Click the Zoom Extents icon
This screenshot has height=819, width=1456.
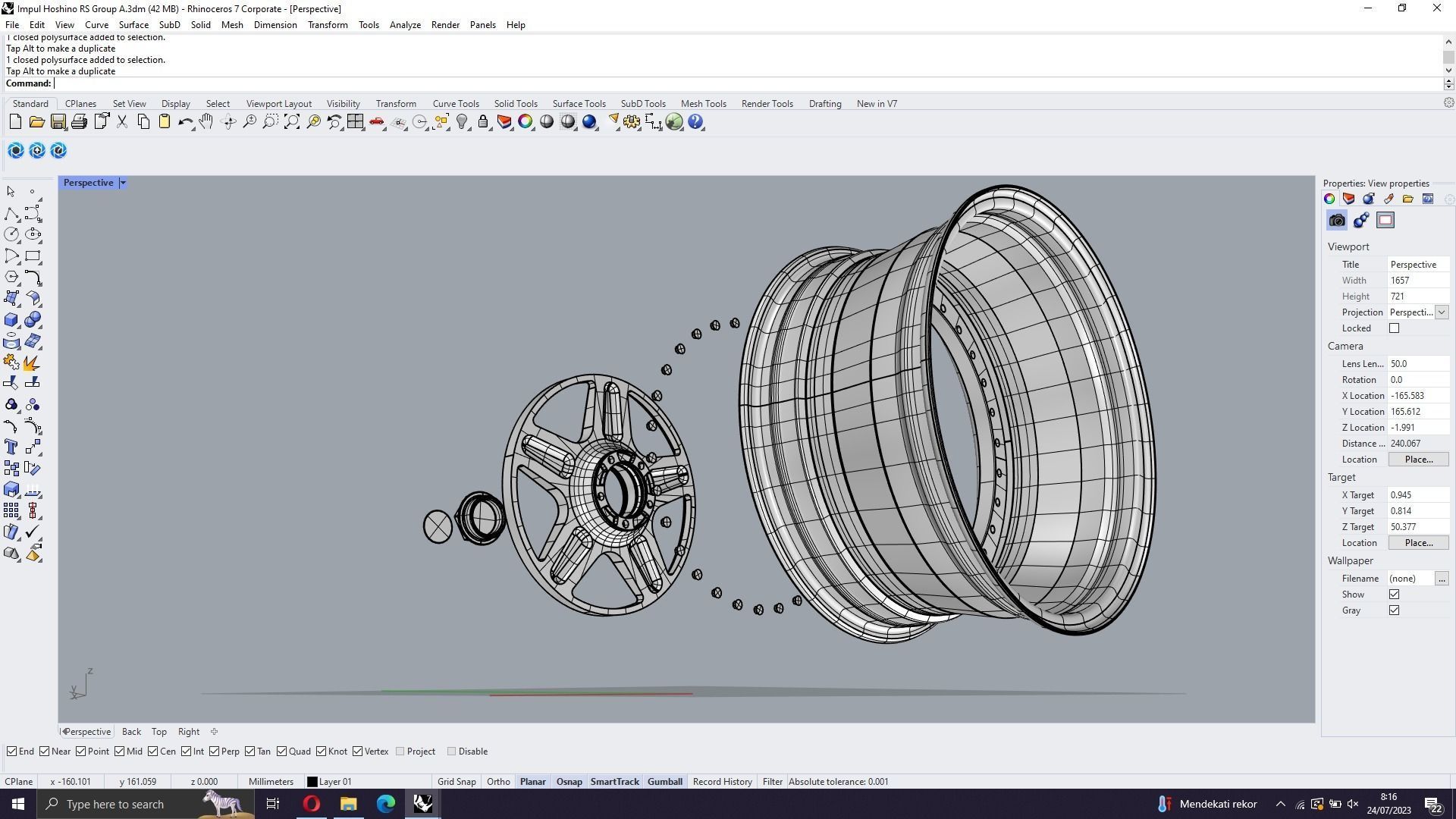coord(292,122)
